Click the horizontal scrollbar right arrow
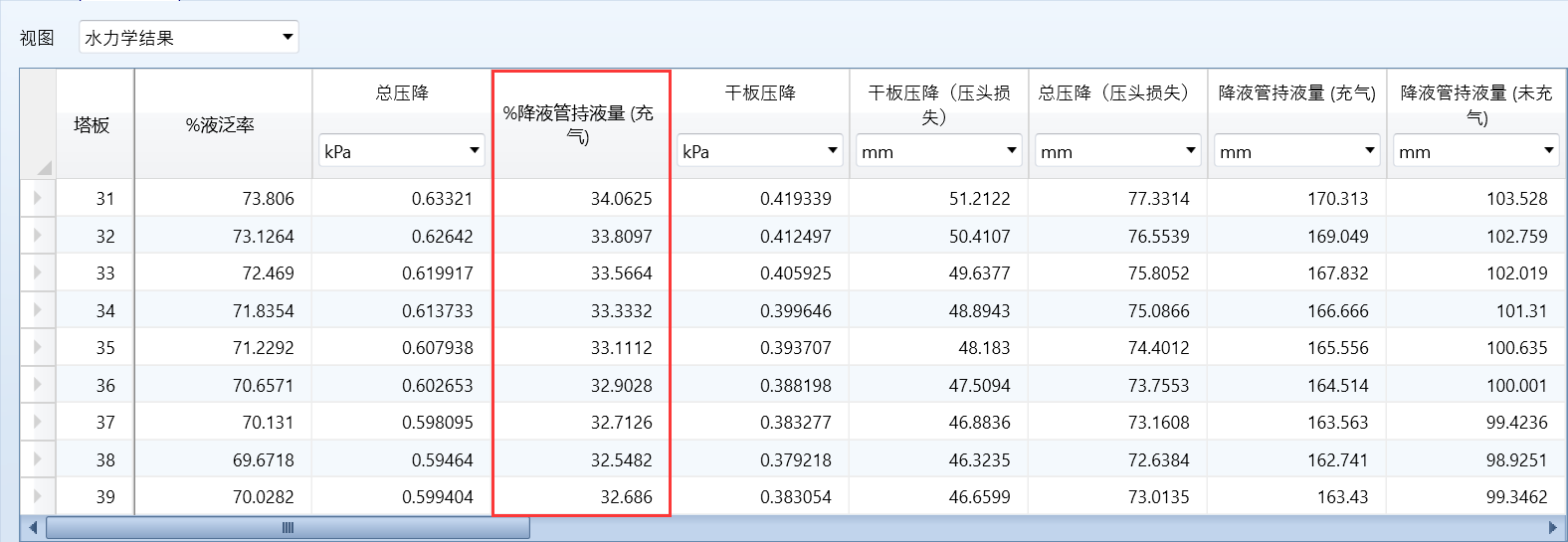Image resolution: width=1568 pixels, height=542 pixels. pyautogui.click(x=1552, y=527)
